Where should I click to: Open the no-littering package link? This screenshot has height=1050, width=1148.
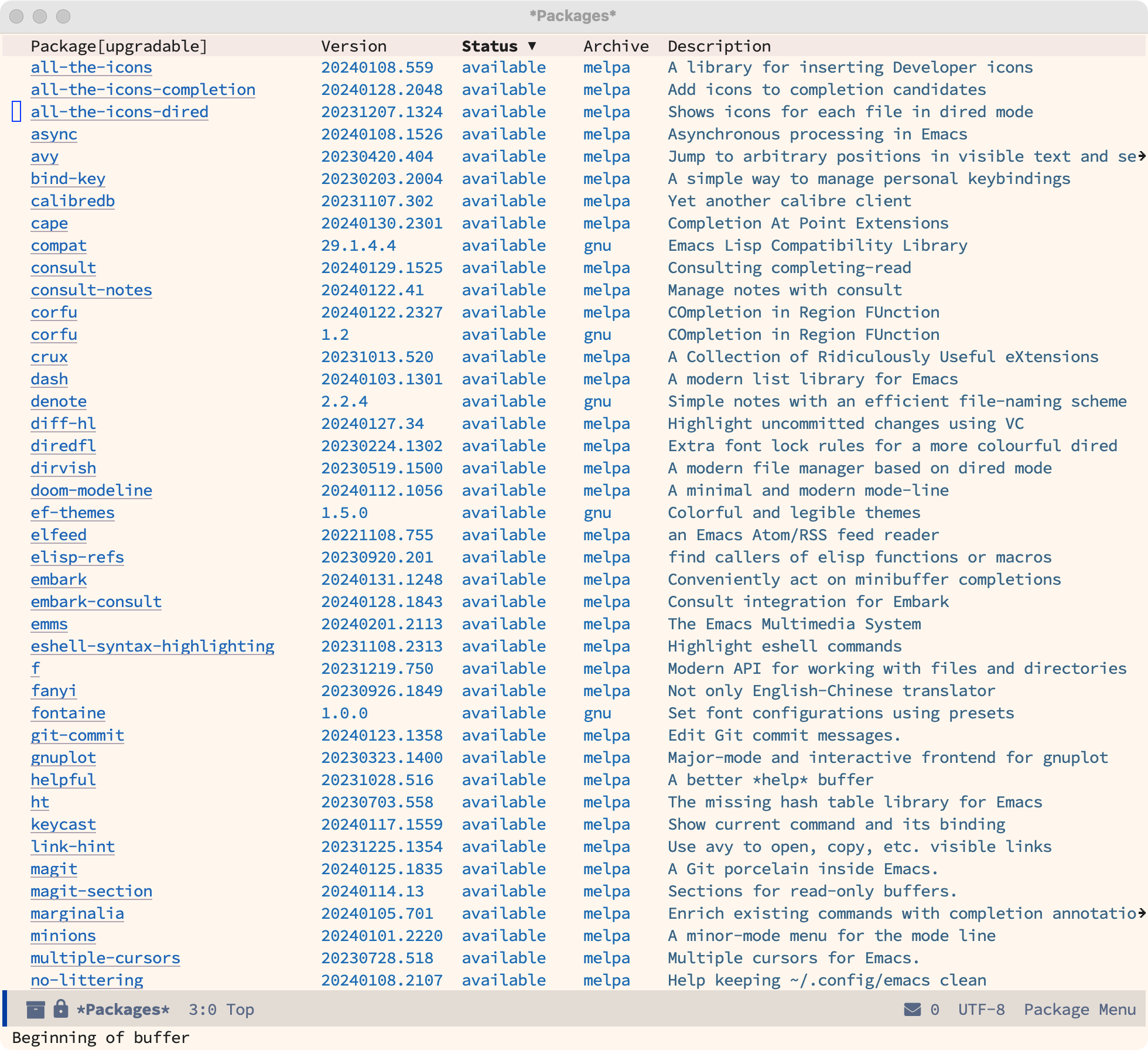pos(87,980)
